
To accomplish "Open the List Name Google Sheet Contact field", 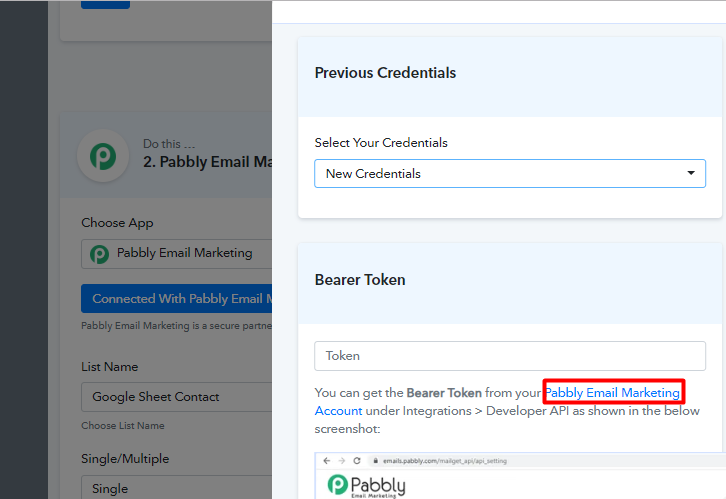I will (176, 397).
